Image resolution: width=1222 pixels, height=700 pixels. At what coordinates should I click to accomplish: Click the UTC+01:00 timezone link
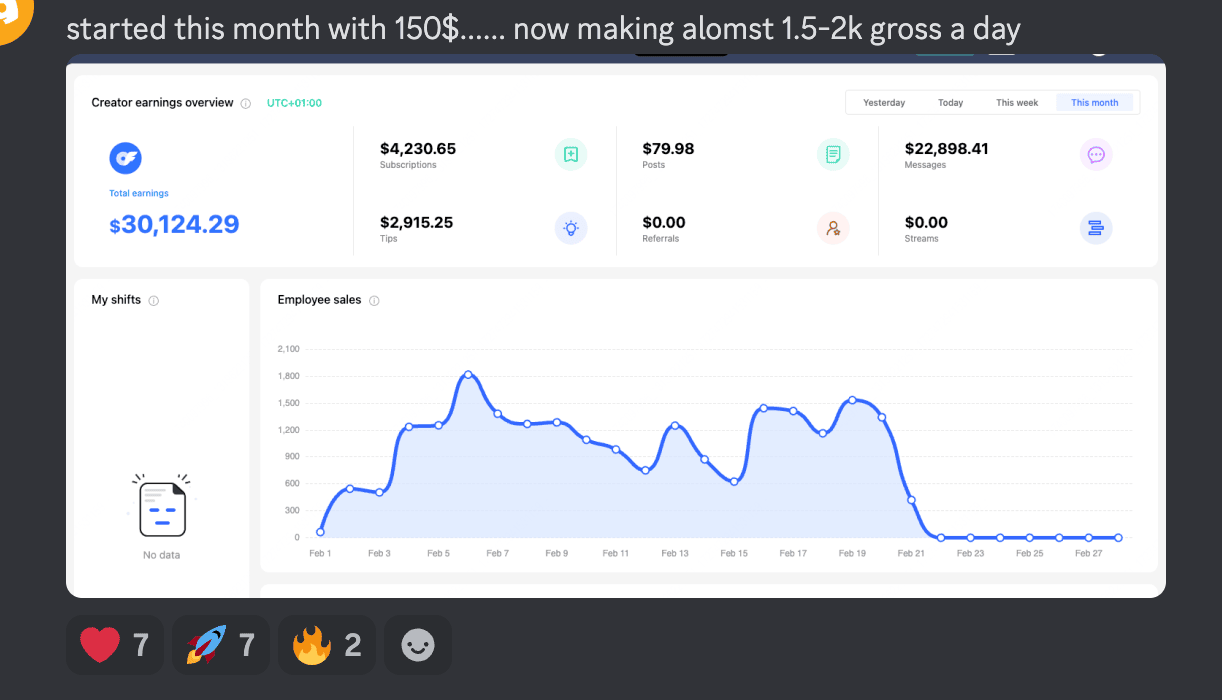[294, 103]
